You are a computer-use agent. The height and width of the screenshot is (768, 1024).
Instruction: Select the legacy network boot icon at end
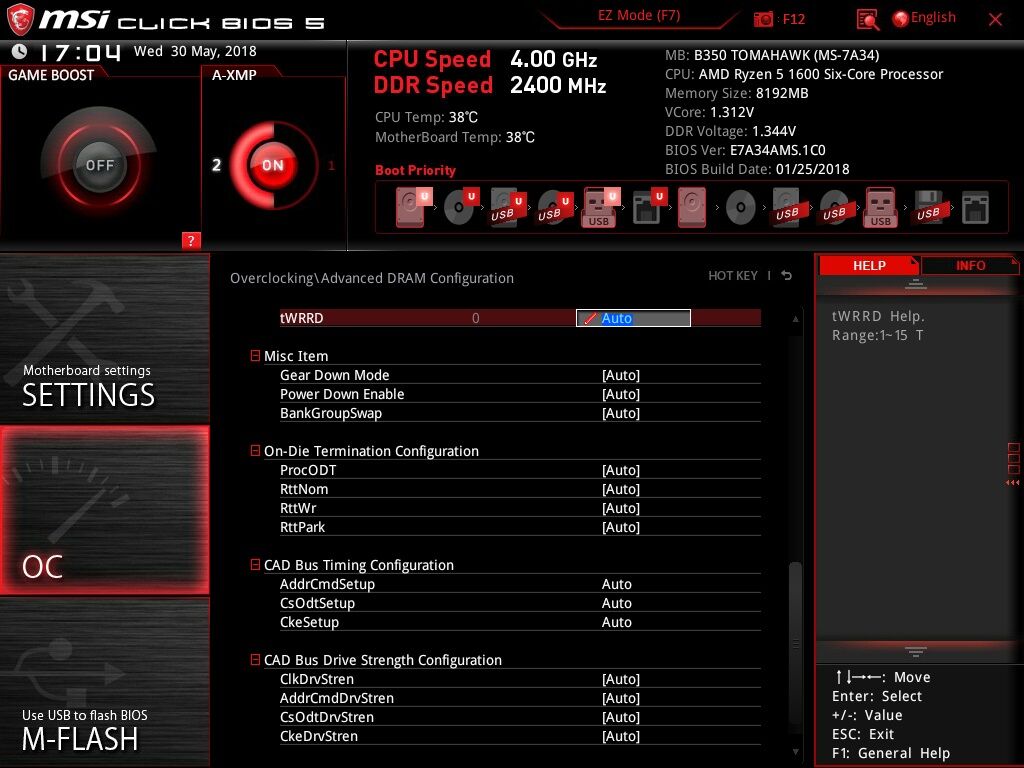pos(975,208)
